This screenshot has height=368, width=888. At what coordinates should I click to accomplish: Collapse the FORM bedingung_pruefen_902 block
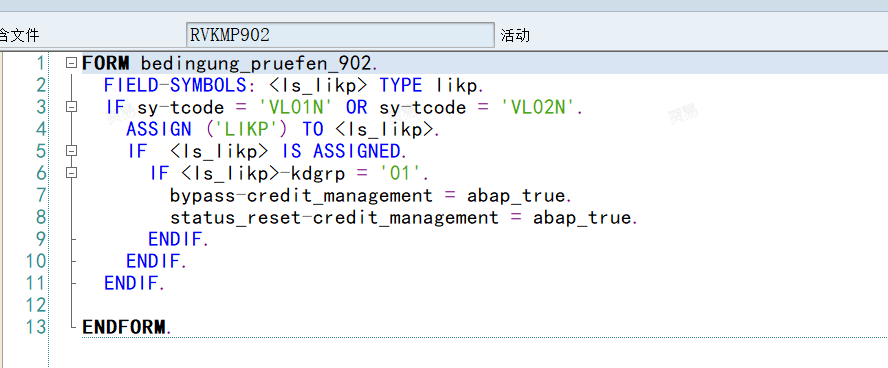[71, 63]
